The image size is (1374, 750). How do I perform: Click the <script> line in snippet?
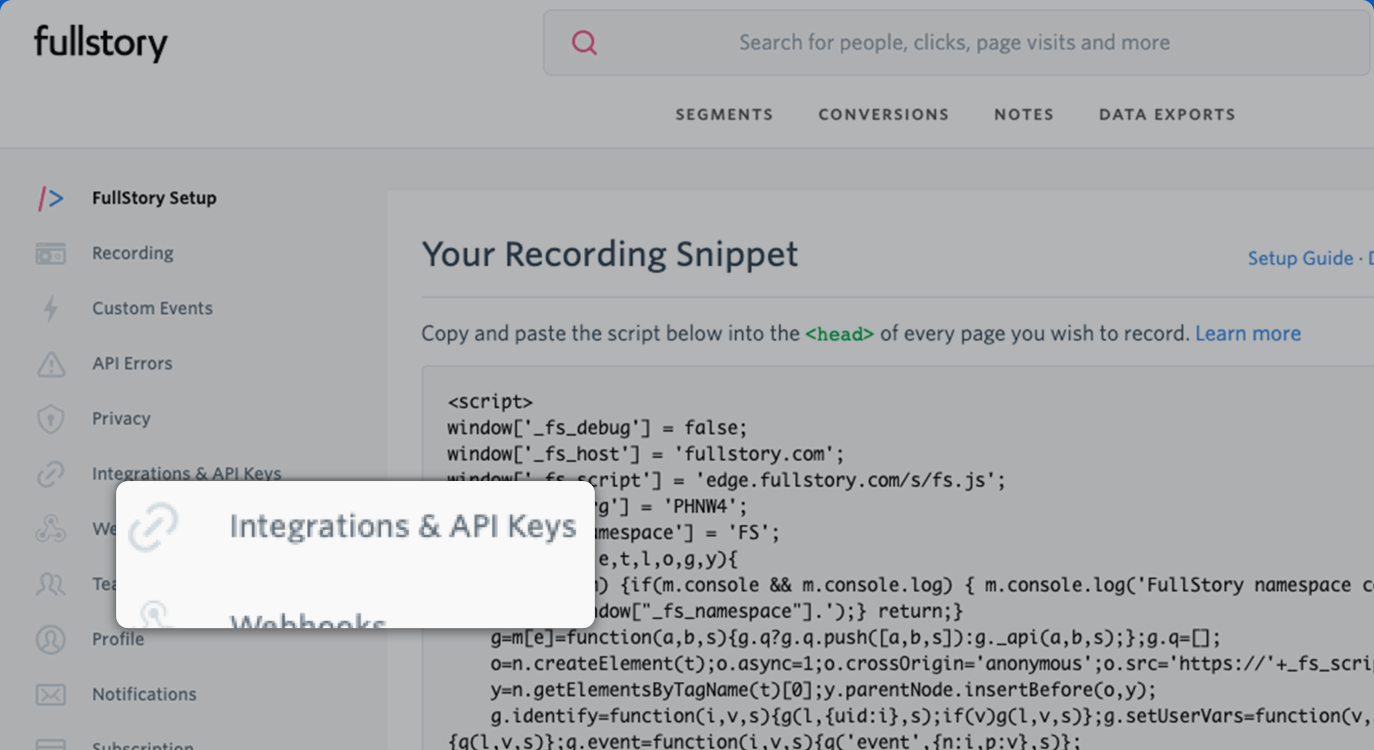(x=490, y=402)
